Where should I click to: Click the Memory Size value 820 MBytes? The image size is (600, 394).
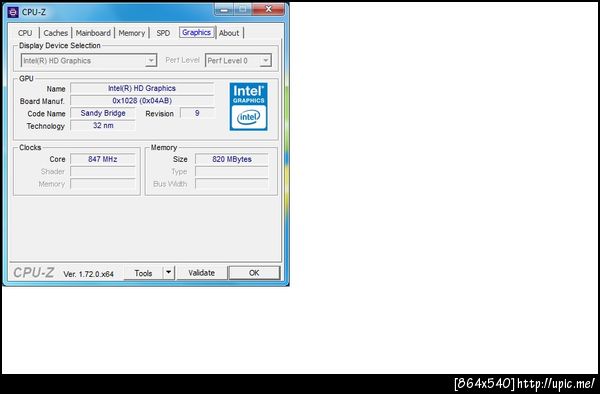point(232,159)
